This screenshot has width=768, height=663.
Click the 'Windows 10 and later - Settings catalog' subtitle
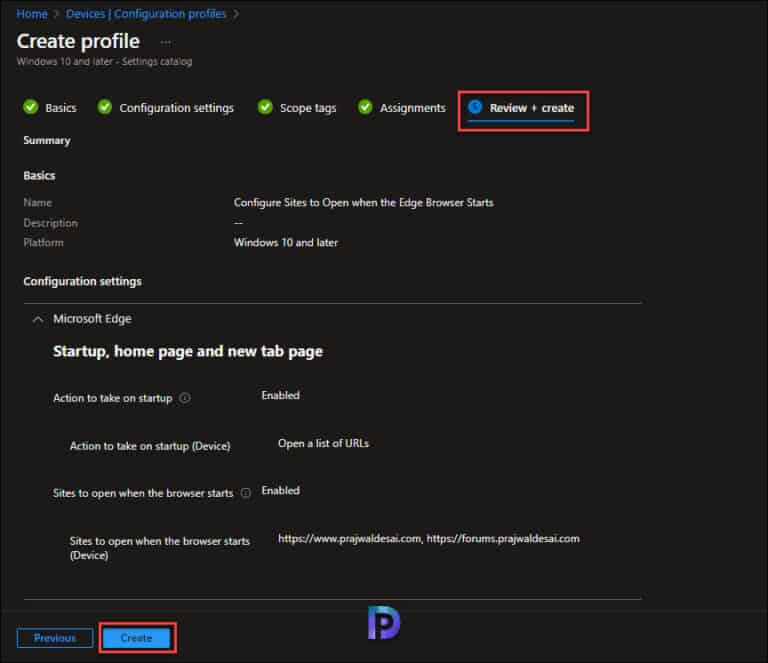(104, 61)
